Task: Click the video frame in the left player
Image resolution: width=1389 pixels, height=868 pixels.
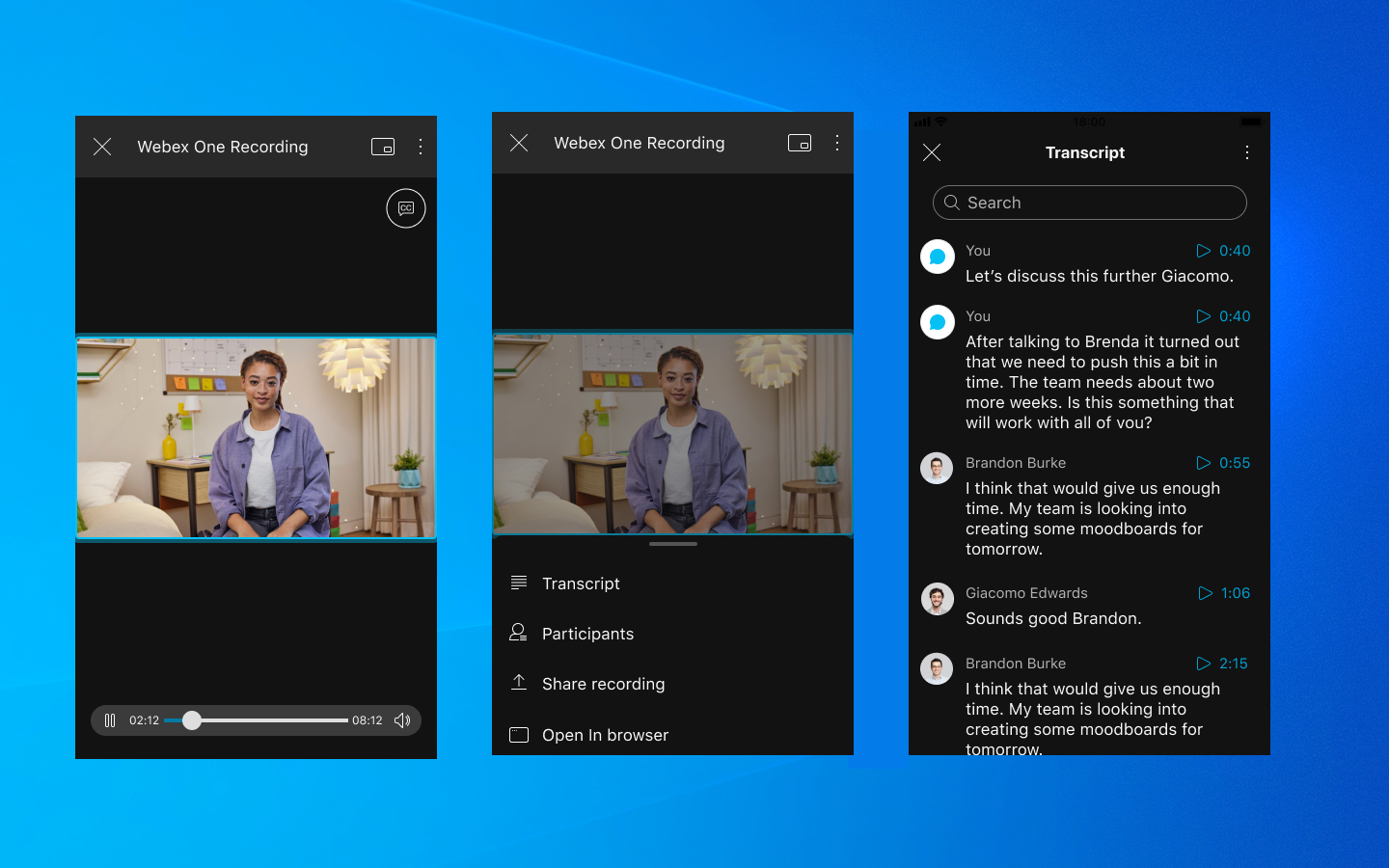Action: click(x=256, y=438)
